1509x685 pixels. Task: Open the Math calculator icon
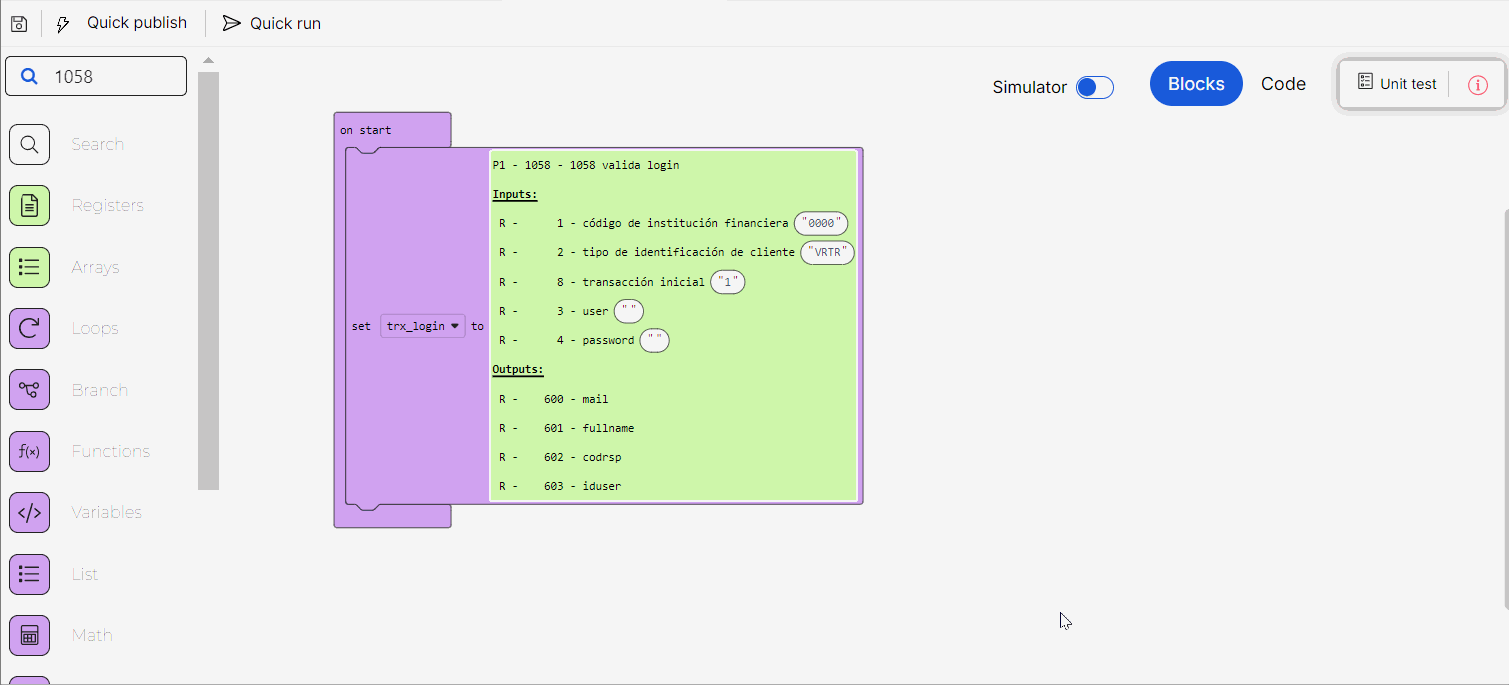(29, 635)
